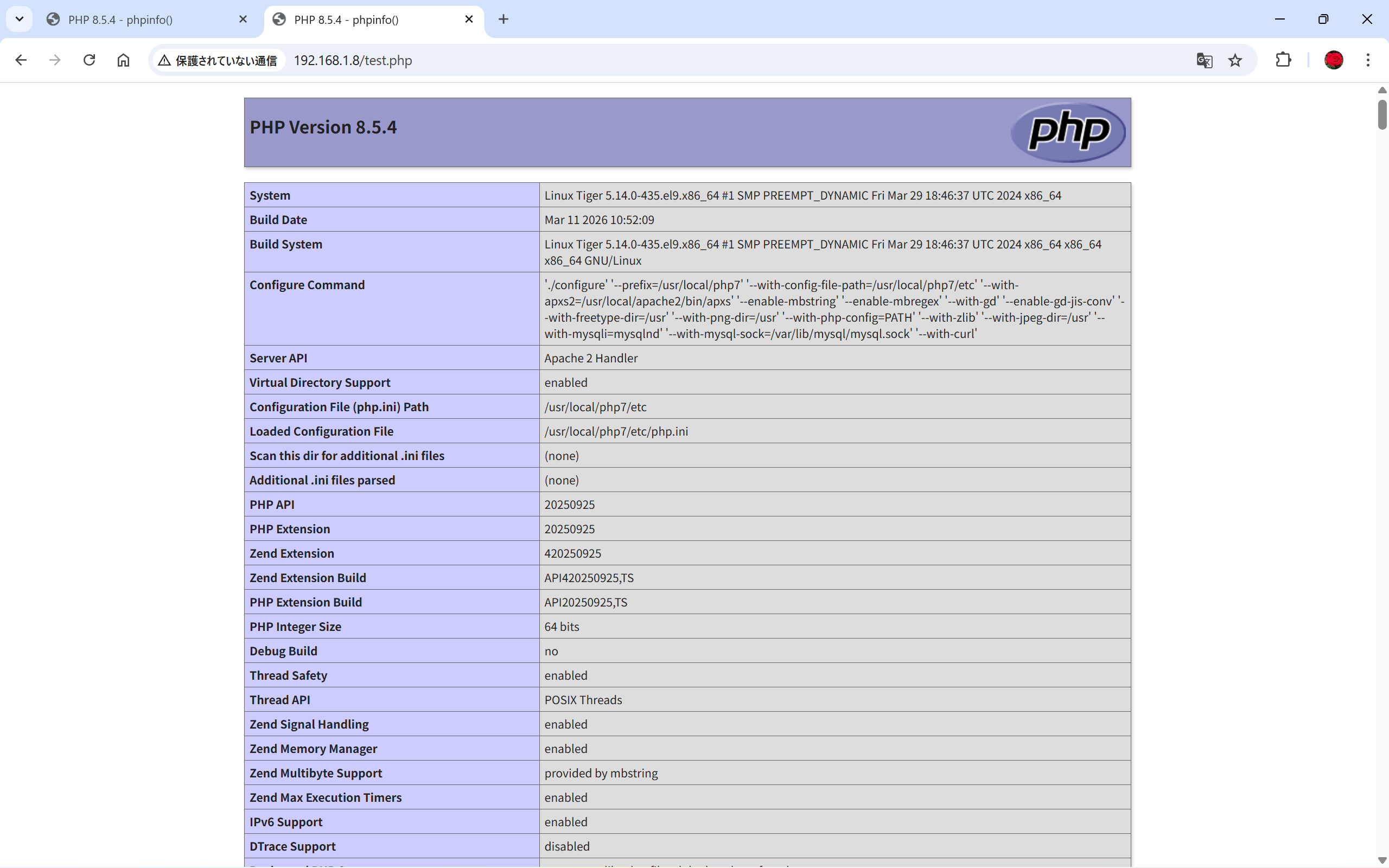Bookmark this page with star icon
1389x868 pixels.
(x=1235, y=60)
